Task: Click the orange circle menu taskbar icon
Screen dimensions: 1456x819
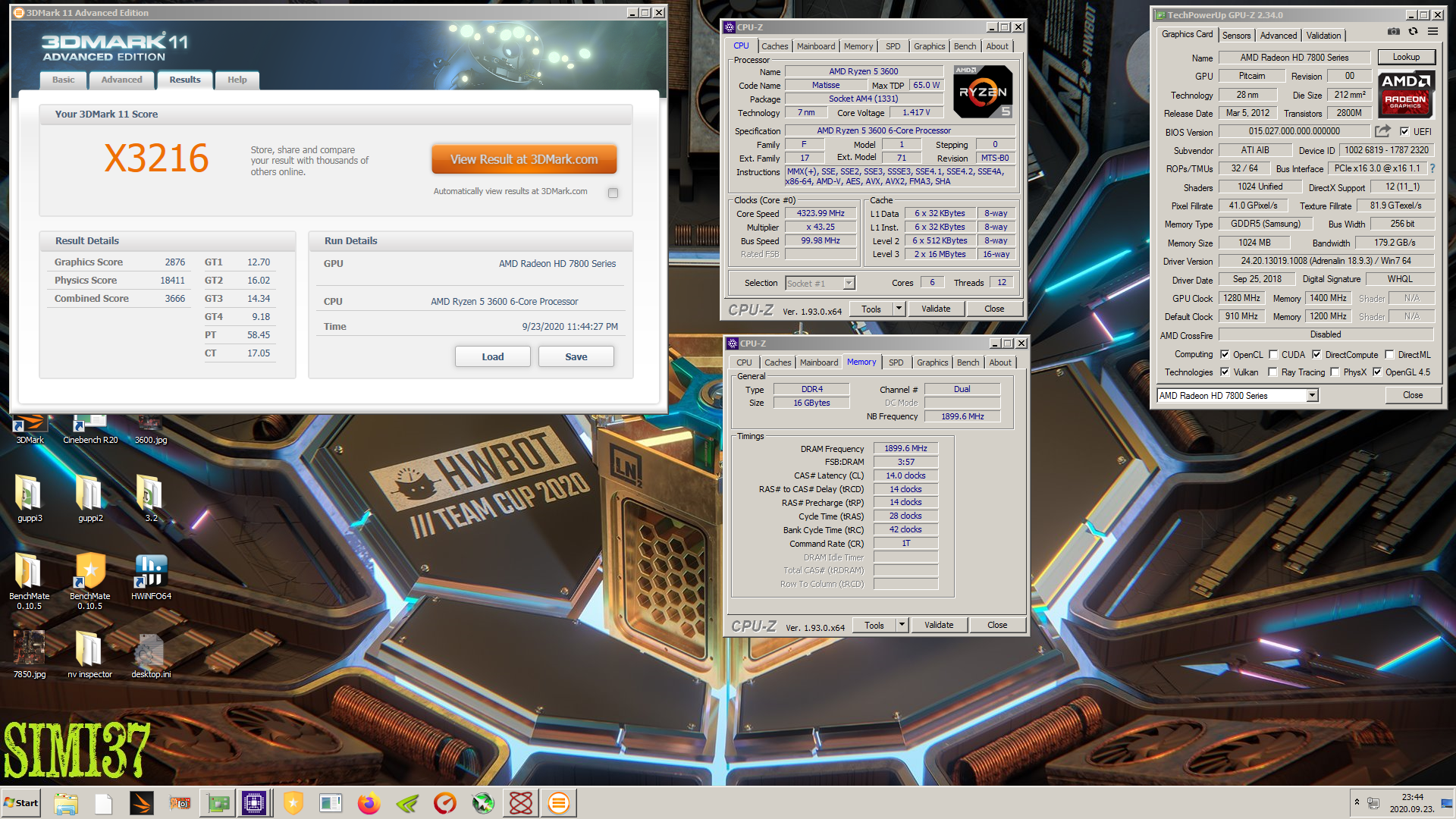Action: click(x=559, y=803)
